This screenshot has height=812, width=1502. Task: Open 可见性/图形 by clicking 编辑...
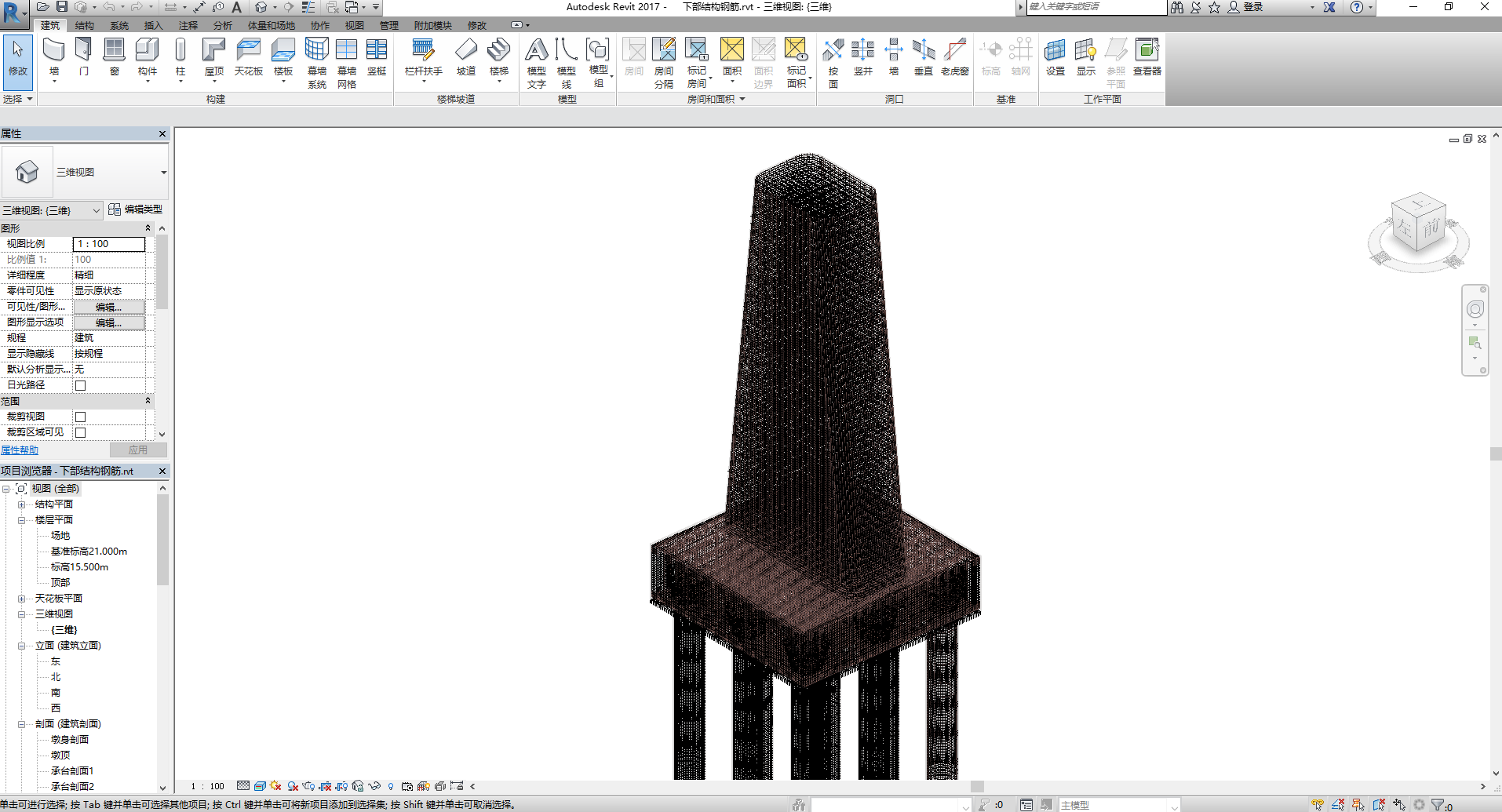pos(109,306)
